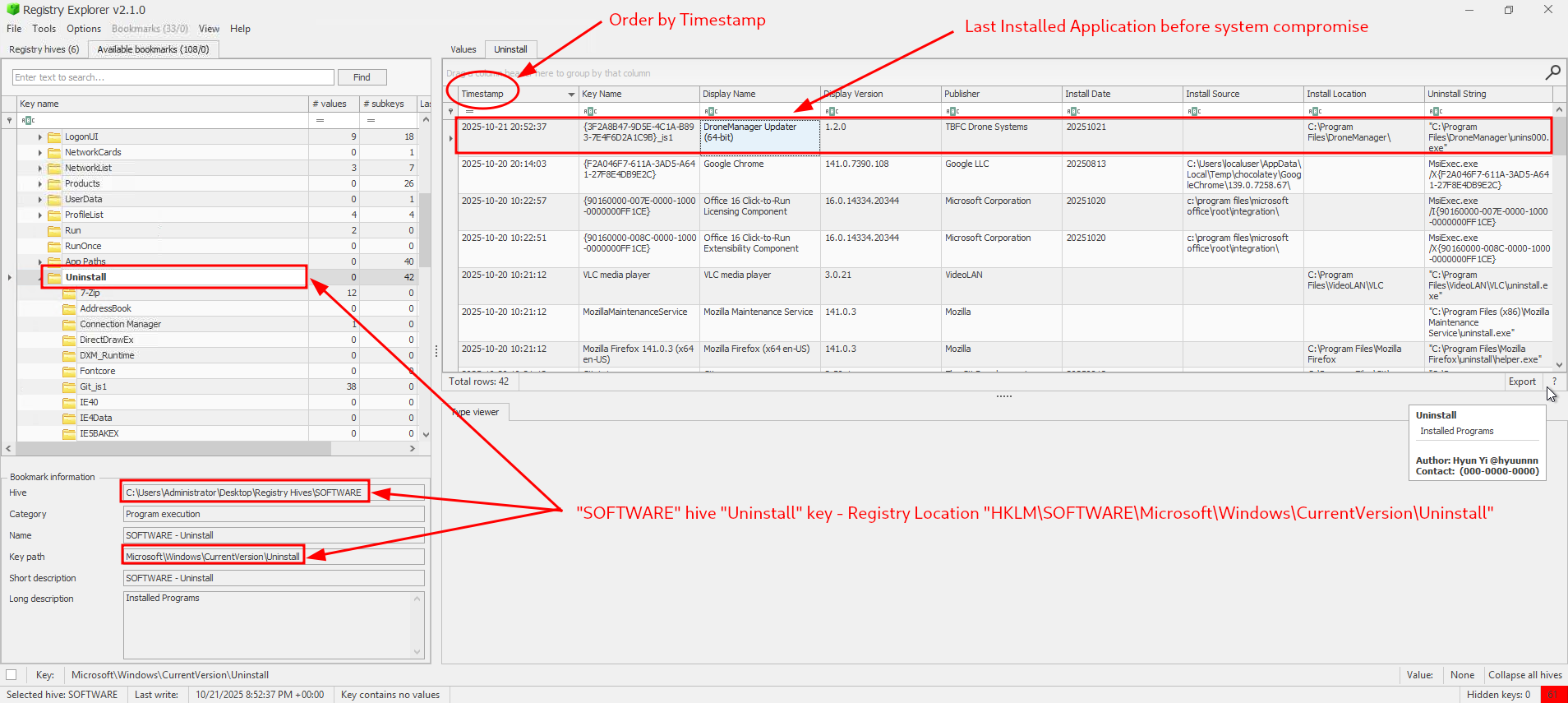Click the search text input field
This screenshot has width=1568, height=703.
173,77
